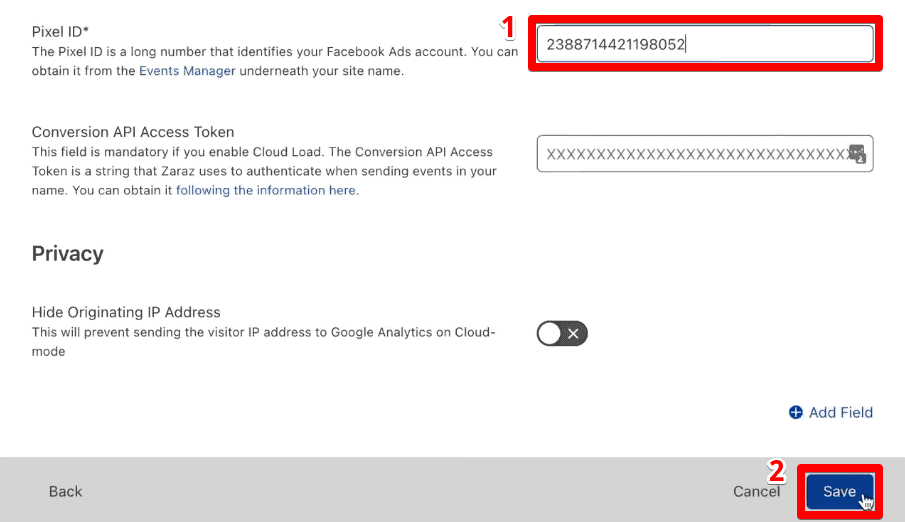Click the 'Pixel ID*' label
Image resolution: width=905 pixels, height=523 pixels.
61,32
